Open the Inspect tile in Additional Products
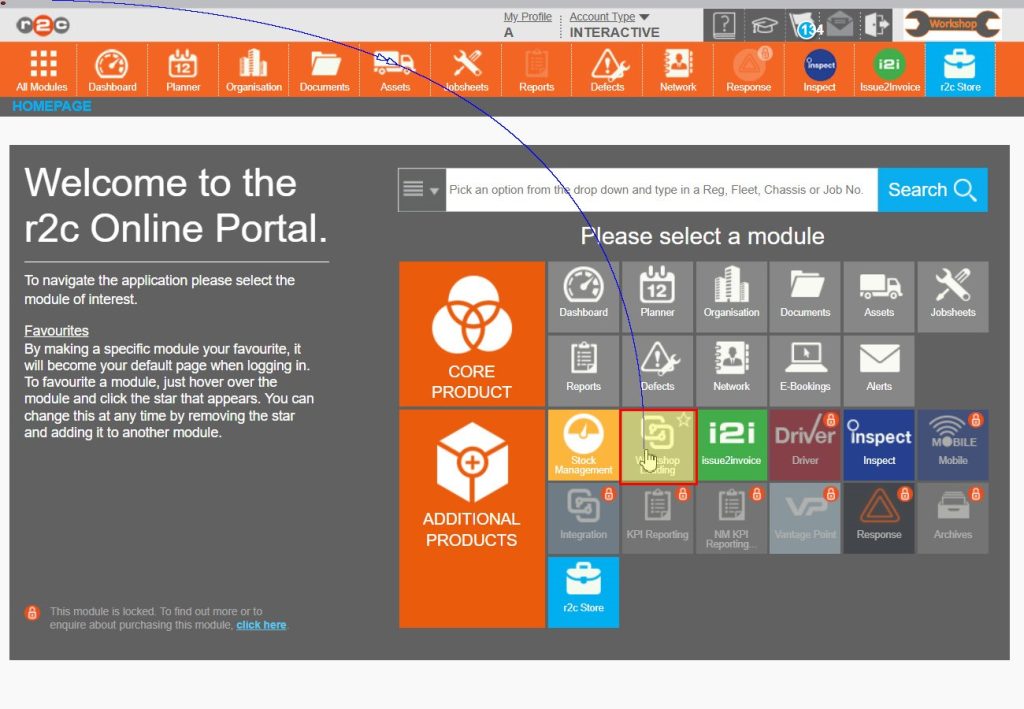The image size is (1024, 709). pyautogui.click(x=879, y=446)
